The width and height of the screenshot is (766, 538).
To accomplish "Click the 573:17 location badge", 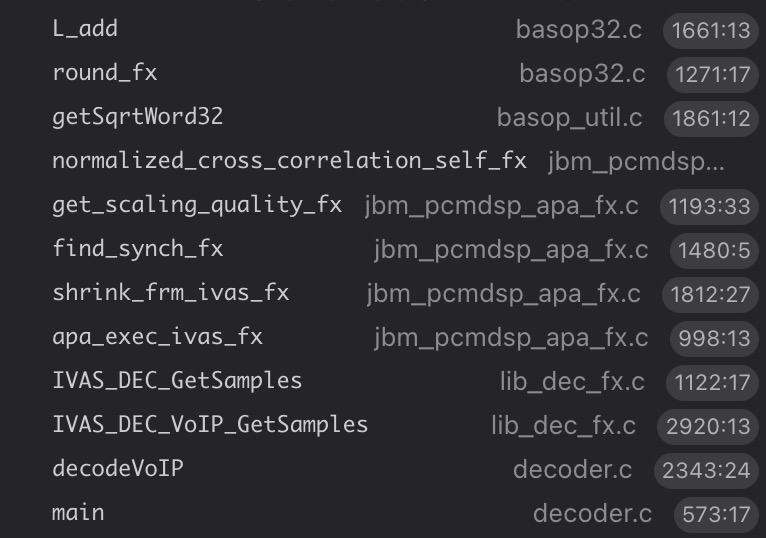I will point(715,514).
